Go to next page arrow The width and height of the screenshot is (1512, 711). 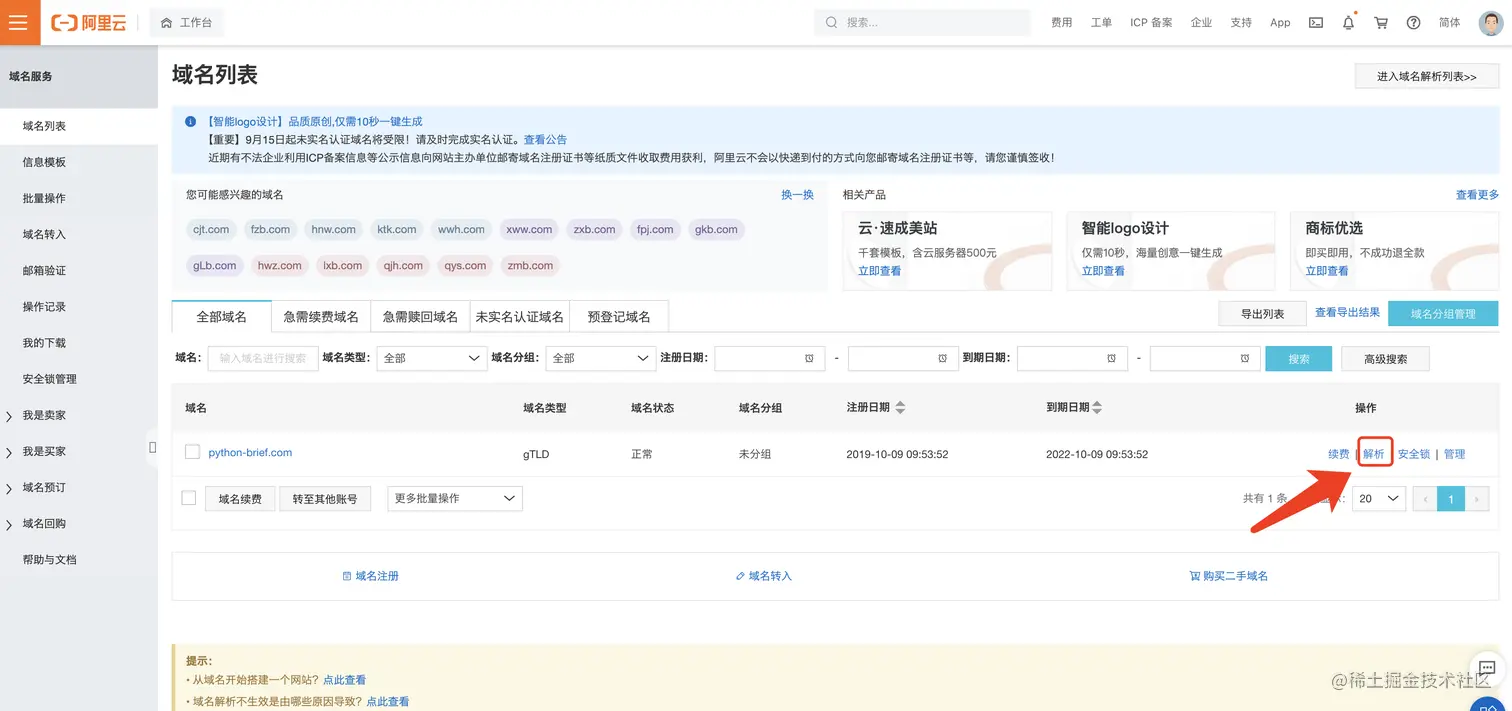click(x=1477, y=499)
